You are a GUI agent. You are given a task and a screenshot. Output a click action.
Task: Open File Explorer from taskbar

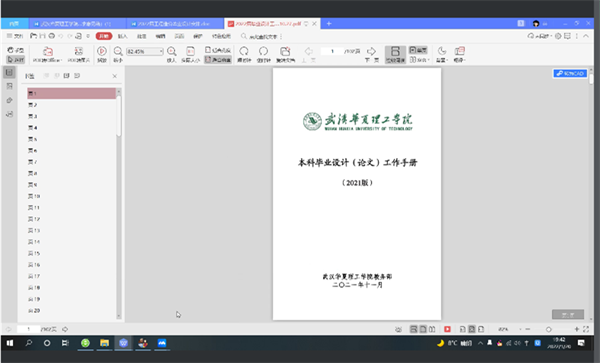pos(104,343)
